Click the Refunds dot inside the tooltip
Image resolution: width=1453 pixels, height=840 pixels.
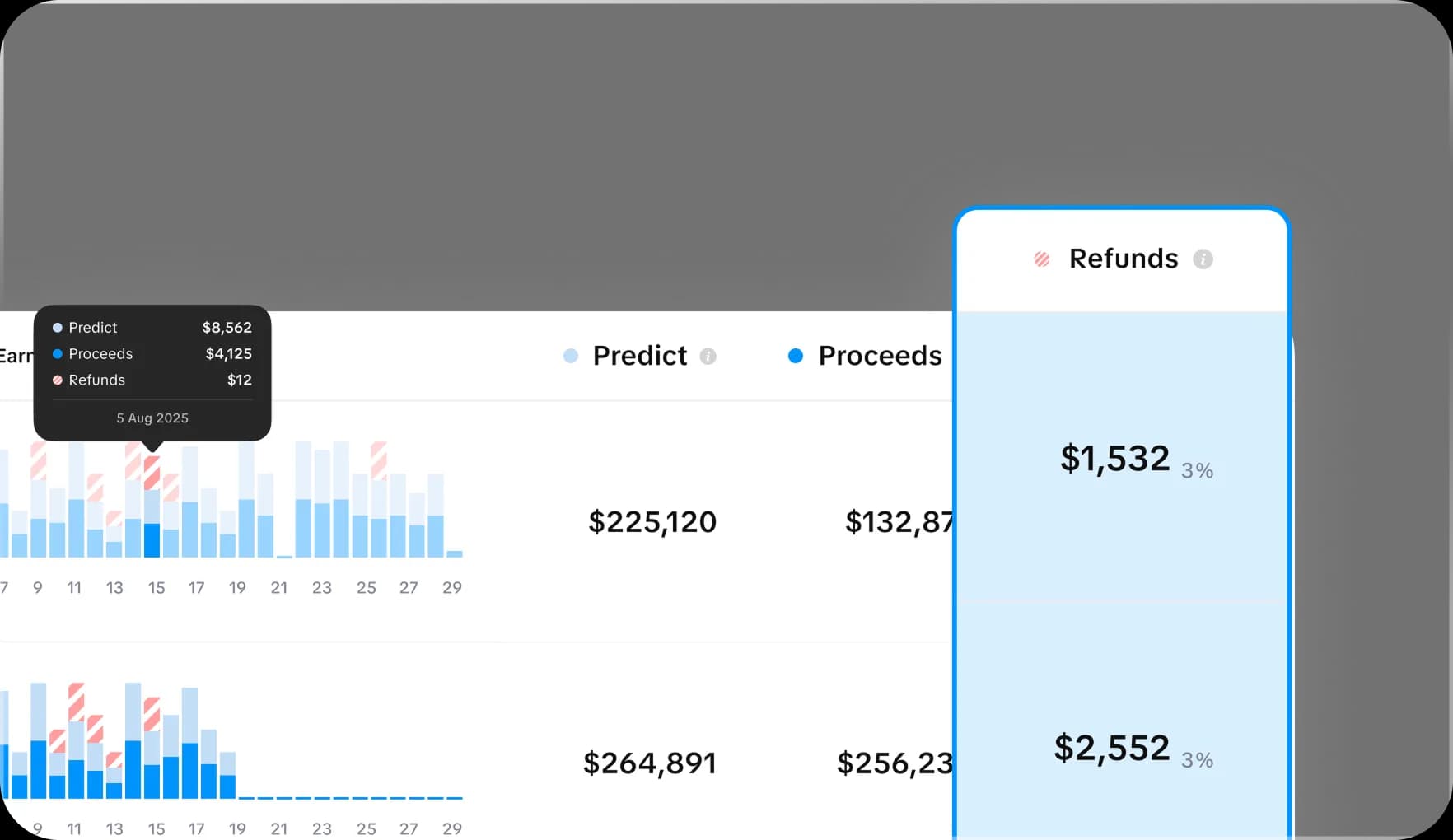[x=57, y=380]
